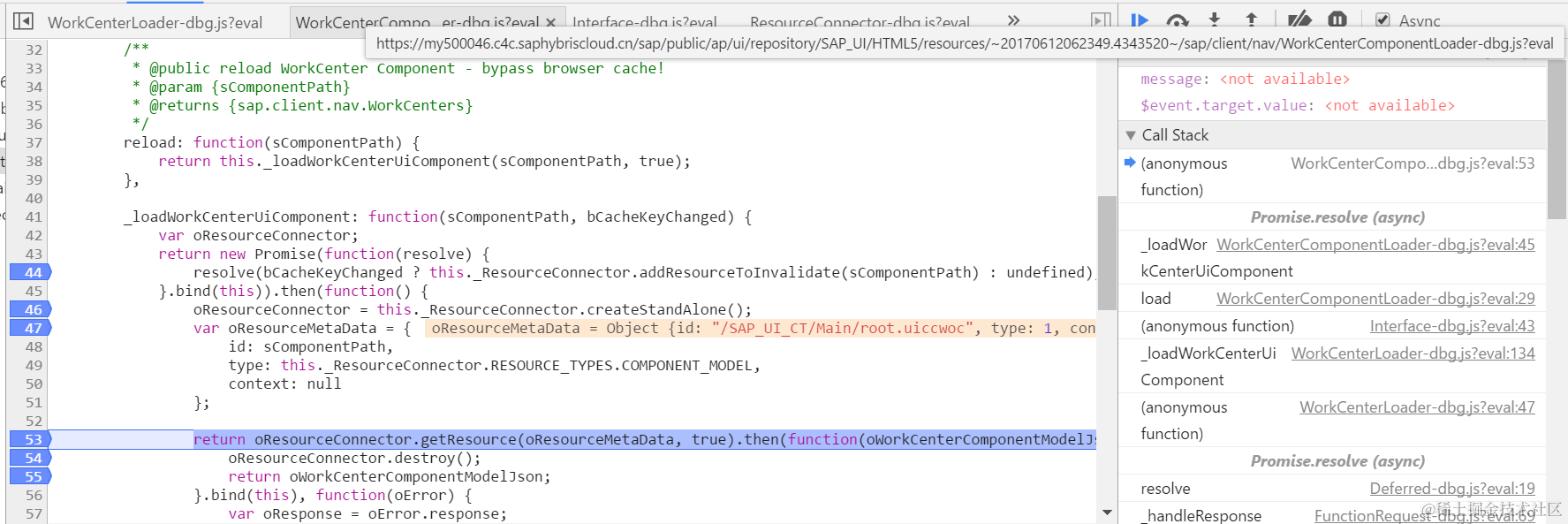The image size is (1568, 524).
Task: Open link WorkCenterComponentLoader-dbg.js?eval:29
Action: click(1375, 299)
